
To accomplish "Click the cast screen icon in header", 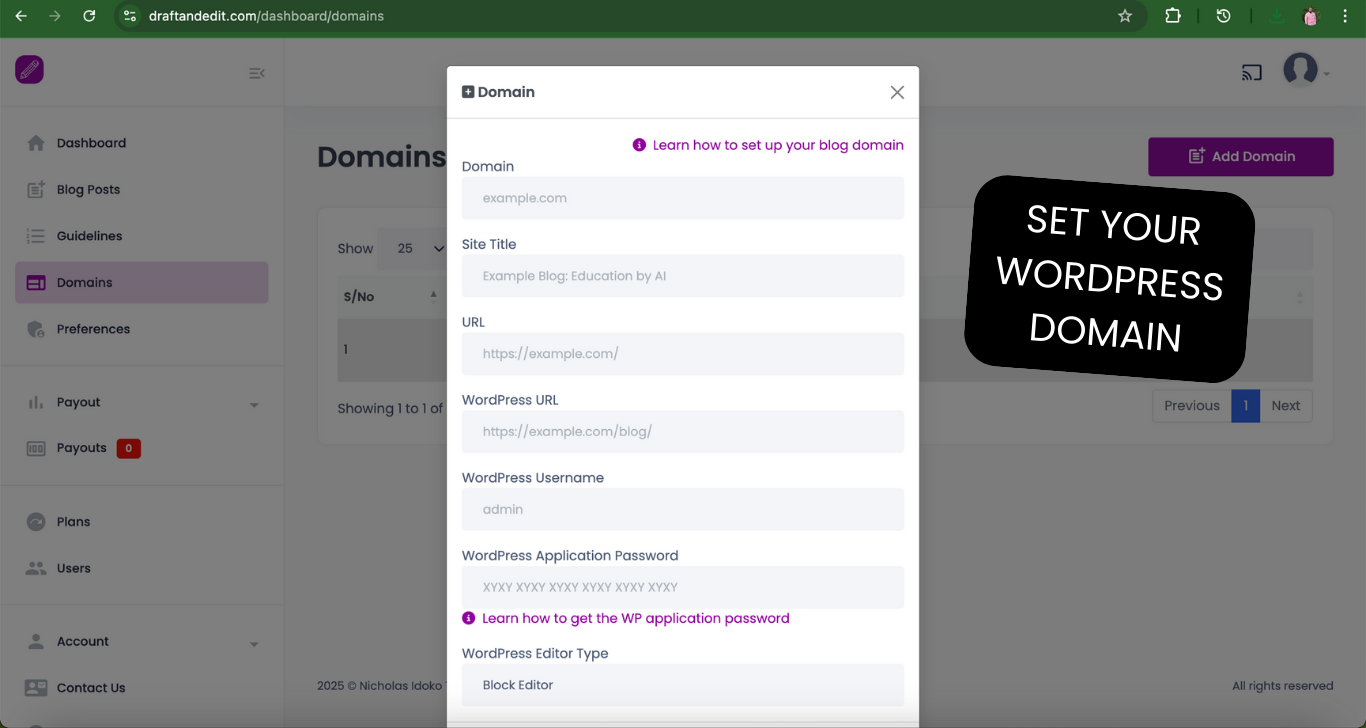I will (1251, 72).
